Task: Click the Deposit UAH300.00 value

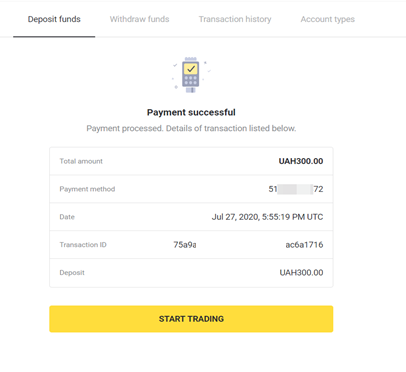Action: pos(301,273)
